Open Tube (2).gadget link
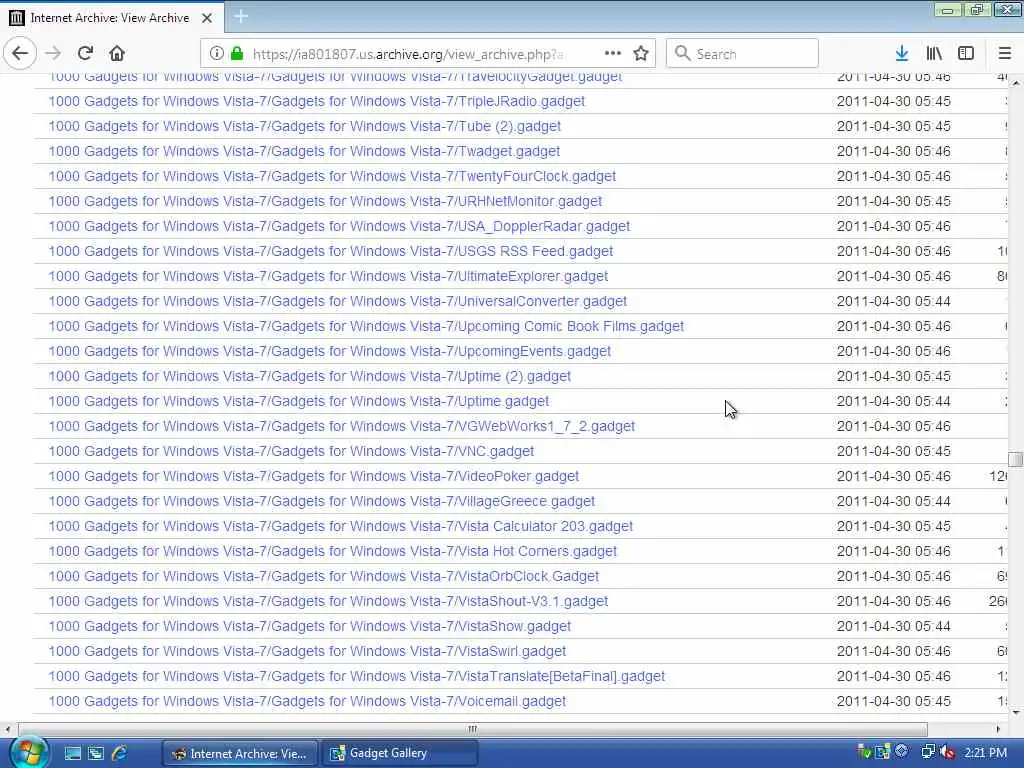 304,126
